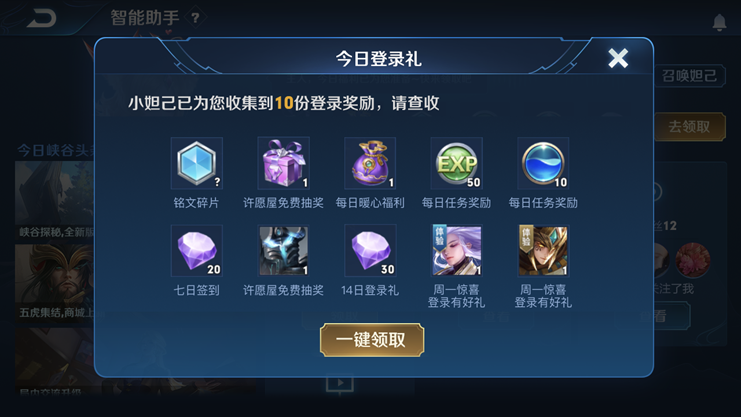This screenshot has height=417, width=741.
Task: Open the 峡谷探秘 news thumbnail
Action: pos(54,200)
